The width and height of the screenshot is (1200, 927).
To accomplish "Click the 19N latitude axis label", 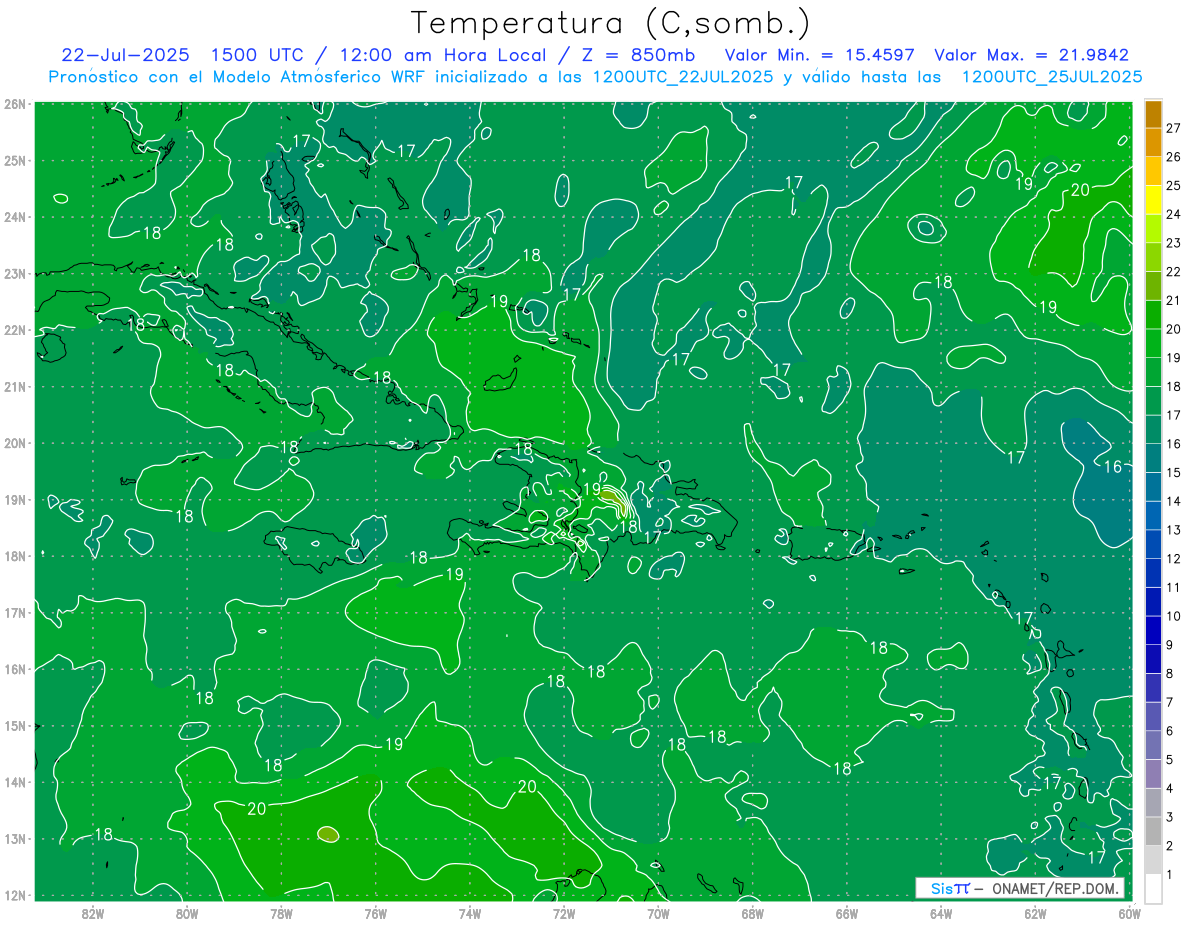I will [x=15, y=500].
